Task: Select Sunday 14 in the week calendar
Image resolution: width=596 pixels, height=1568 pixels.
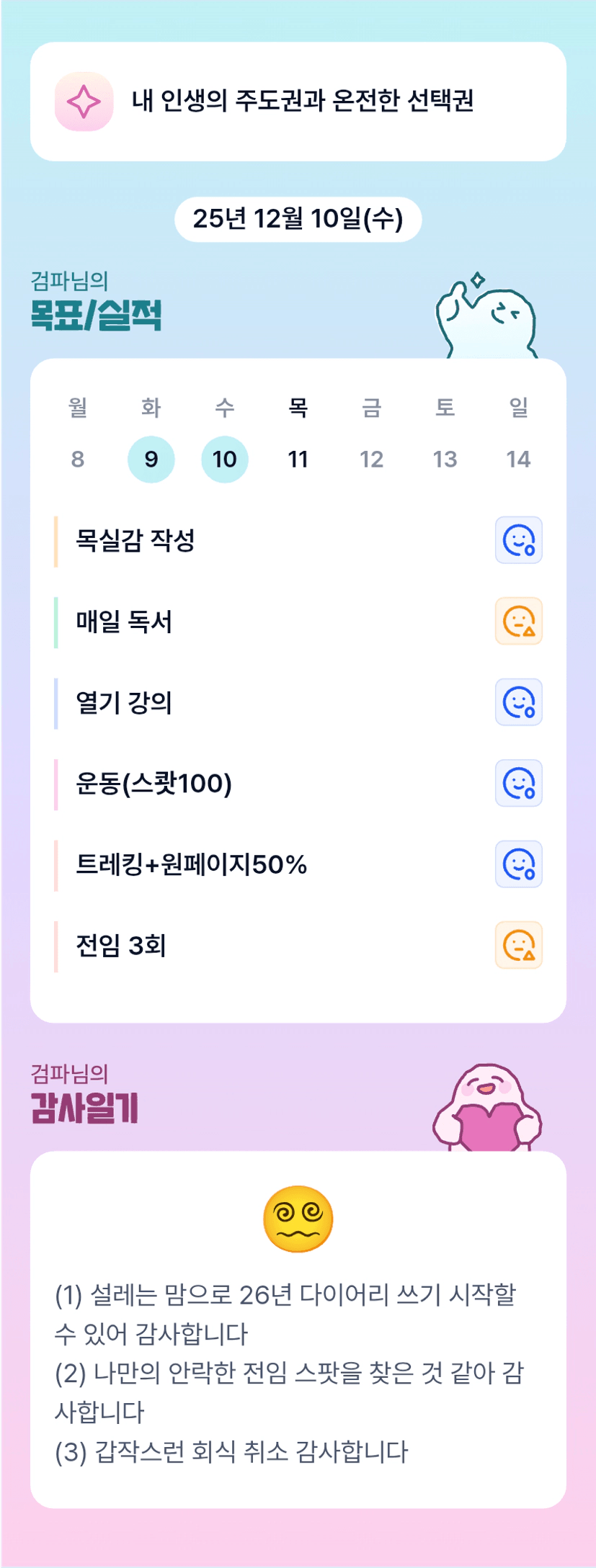Action: click(x=518, y=459)
